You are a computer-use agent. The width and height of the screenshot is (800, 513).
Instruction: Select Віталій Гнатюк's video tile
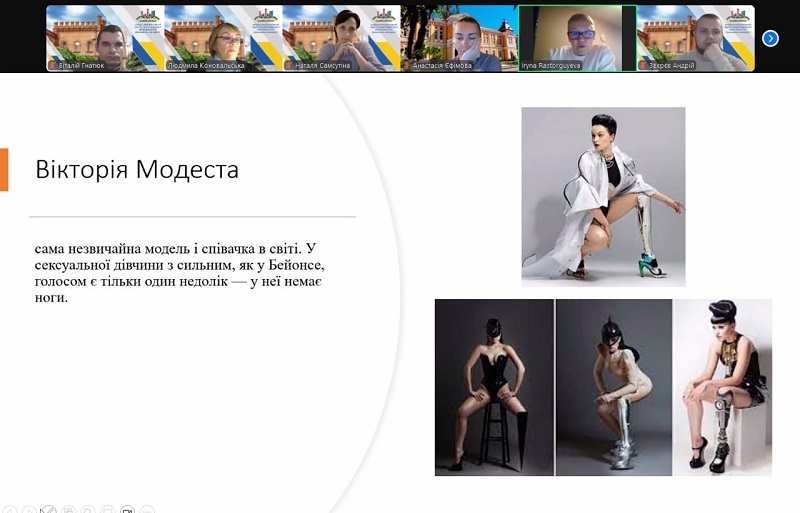tap(105, 38)
